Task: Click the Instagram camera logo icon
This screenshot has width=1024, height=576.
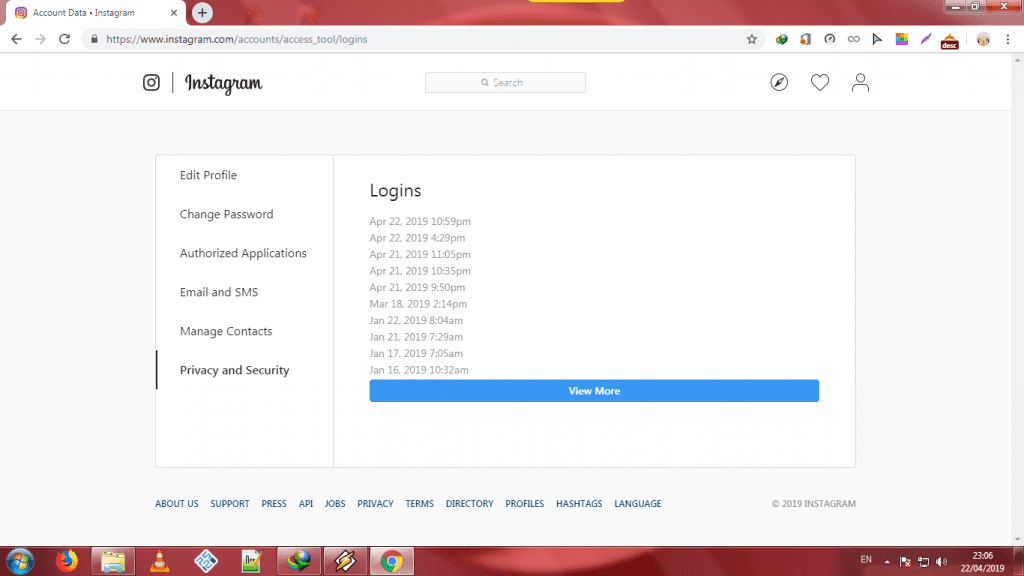Action: [x=151, y=82]
